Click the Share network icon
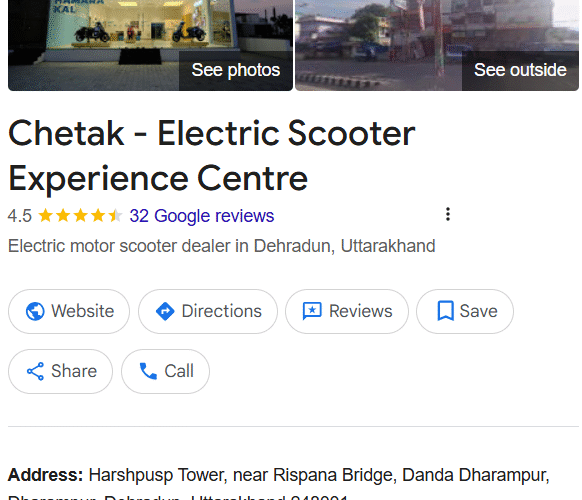The width and height of the screenshot is (582, 500). tap(35, 371)
